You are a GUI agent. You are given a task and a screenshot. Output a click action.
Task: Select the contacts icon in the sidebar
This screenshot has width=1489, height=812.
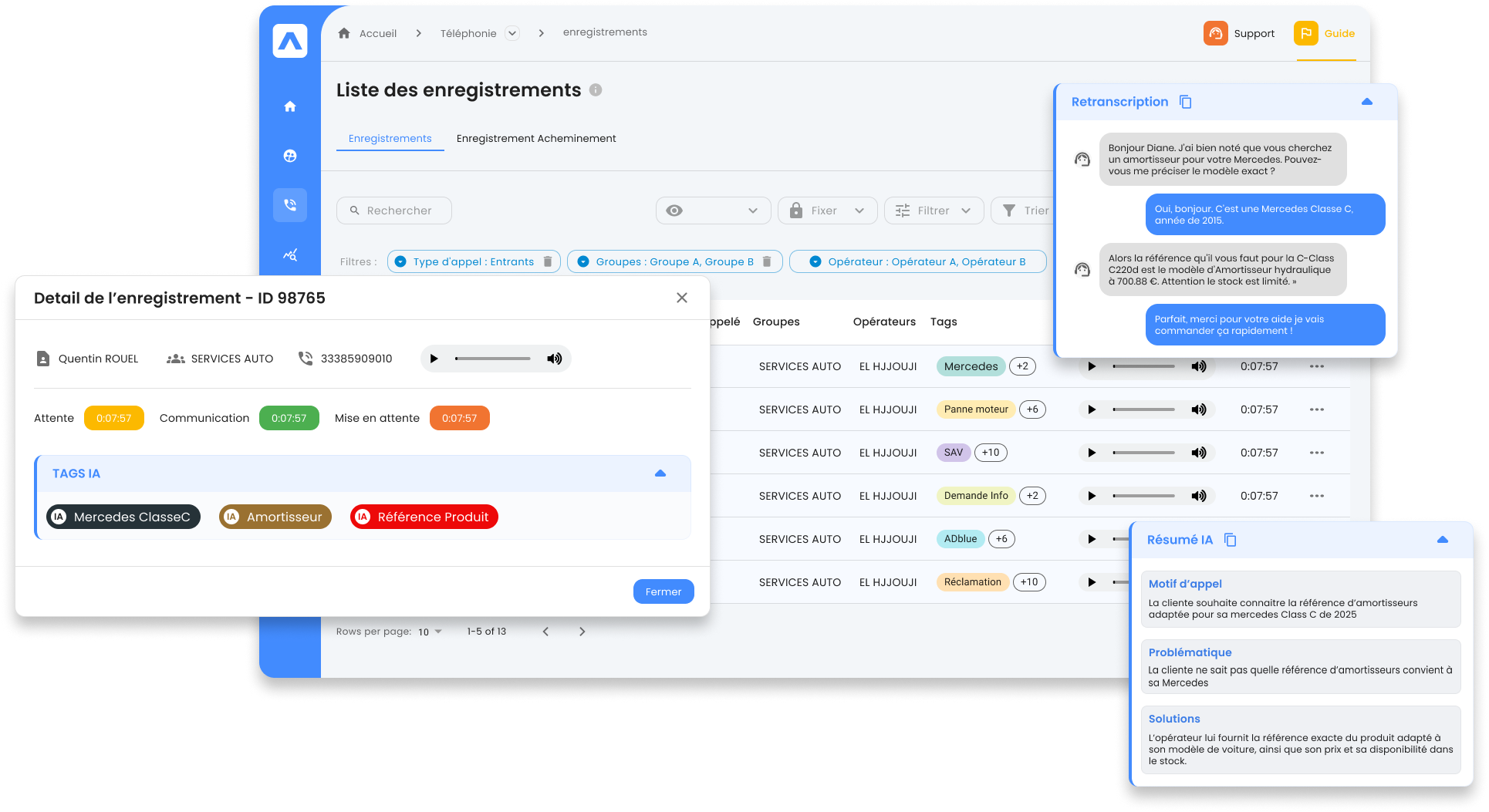click(x=290, y=155)
